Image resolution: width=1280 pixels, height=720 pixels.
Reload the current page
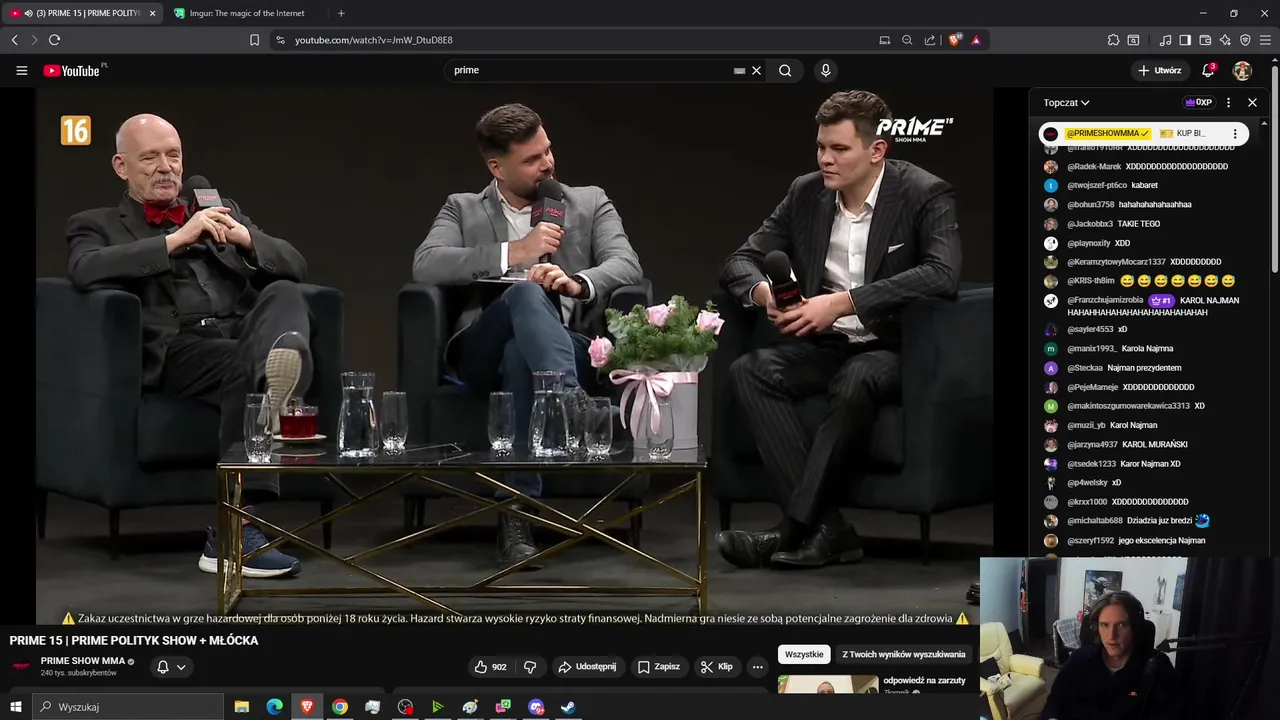click(x=54, y=40)
